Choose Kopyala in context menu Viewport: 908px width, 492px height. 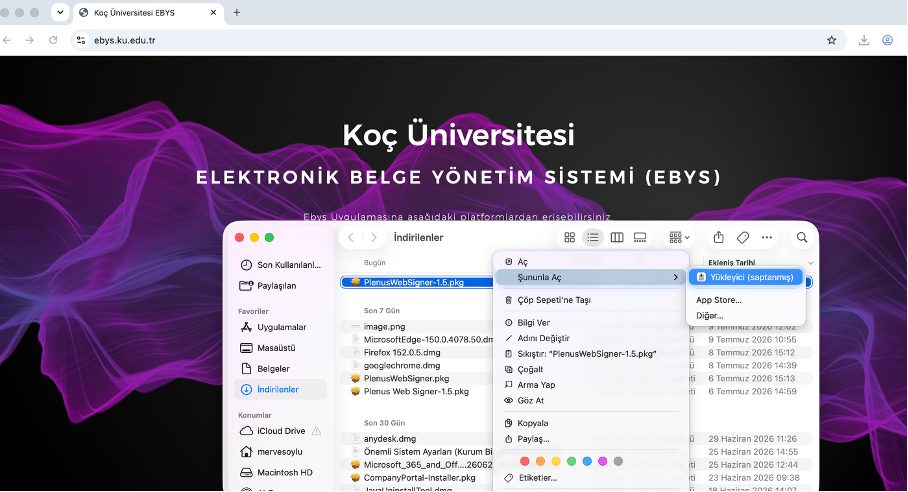click(x=591, y=423)
